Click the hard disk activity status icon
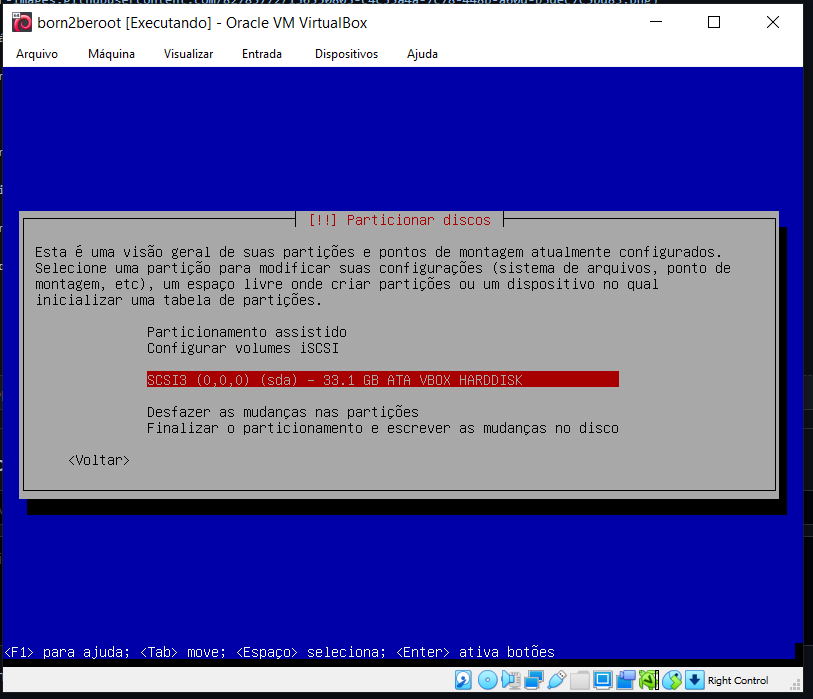 (x=463, y=680)
